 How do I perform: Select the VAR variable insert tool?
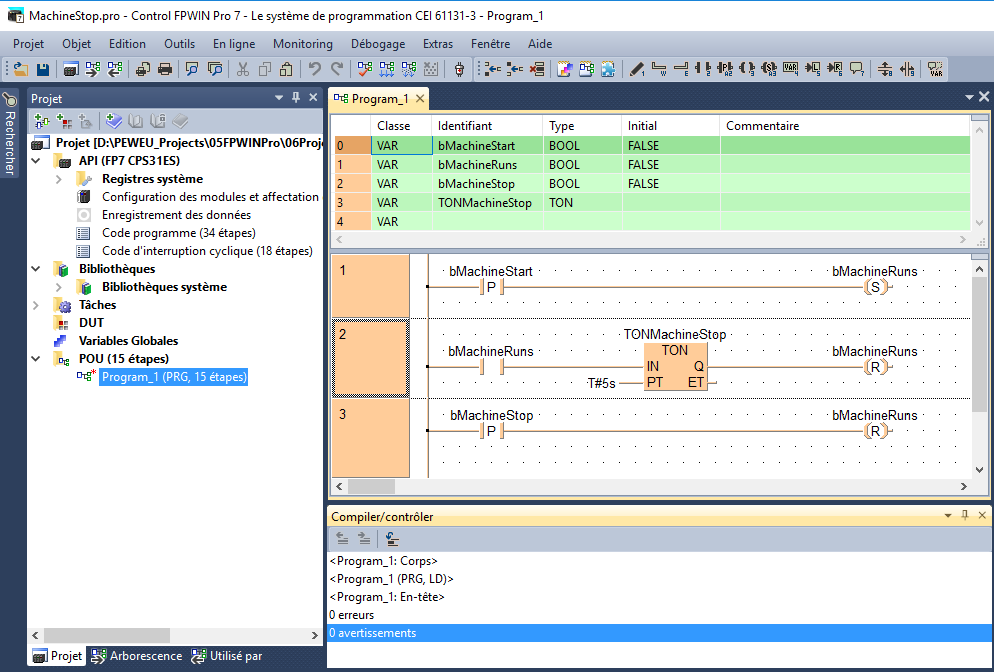790,69
